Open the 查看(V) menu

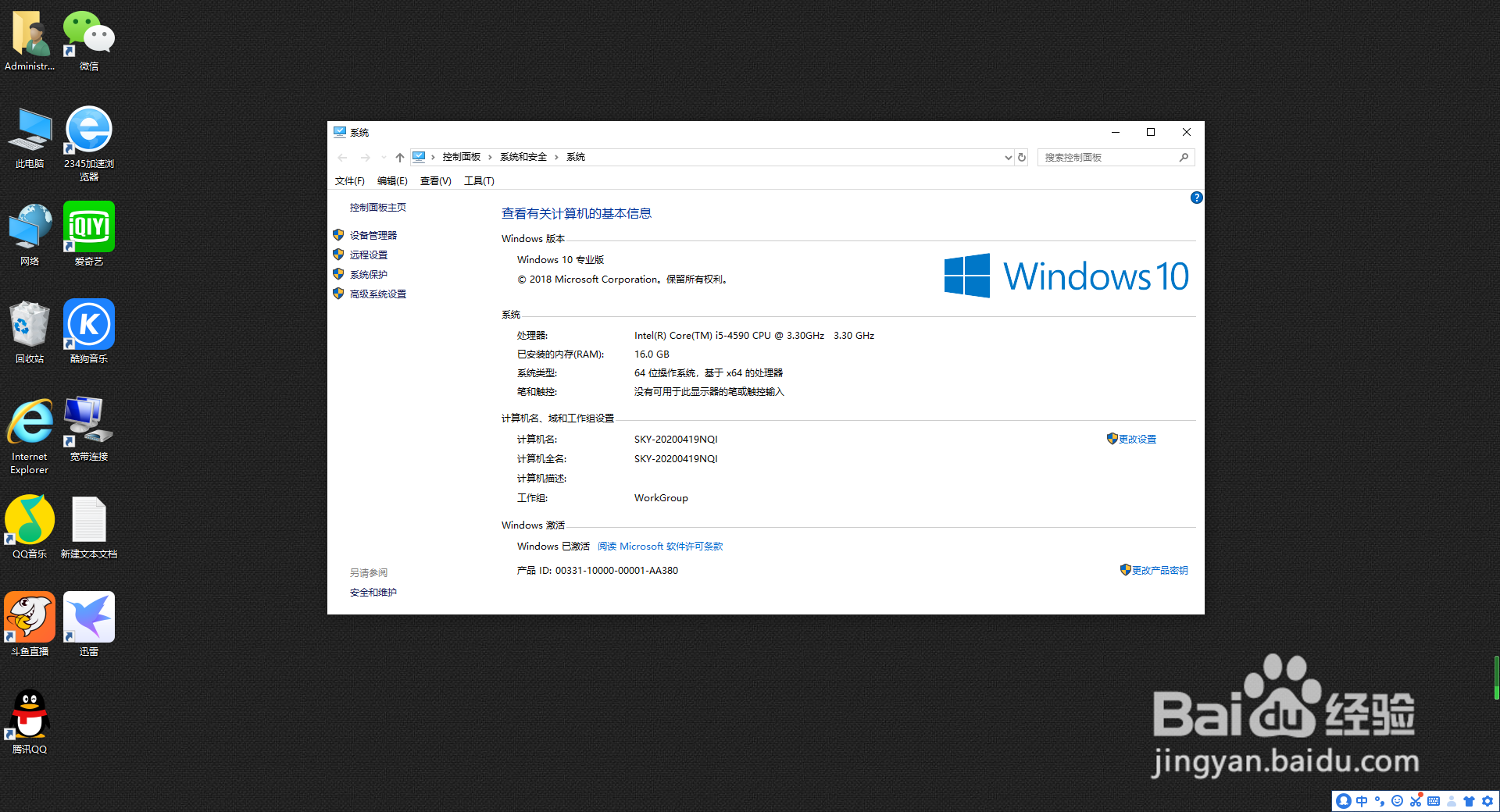point(435,181)
